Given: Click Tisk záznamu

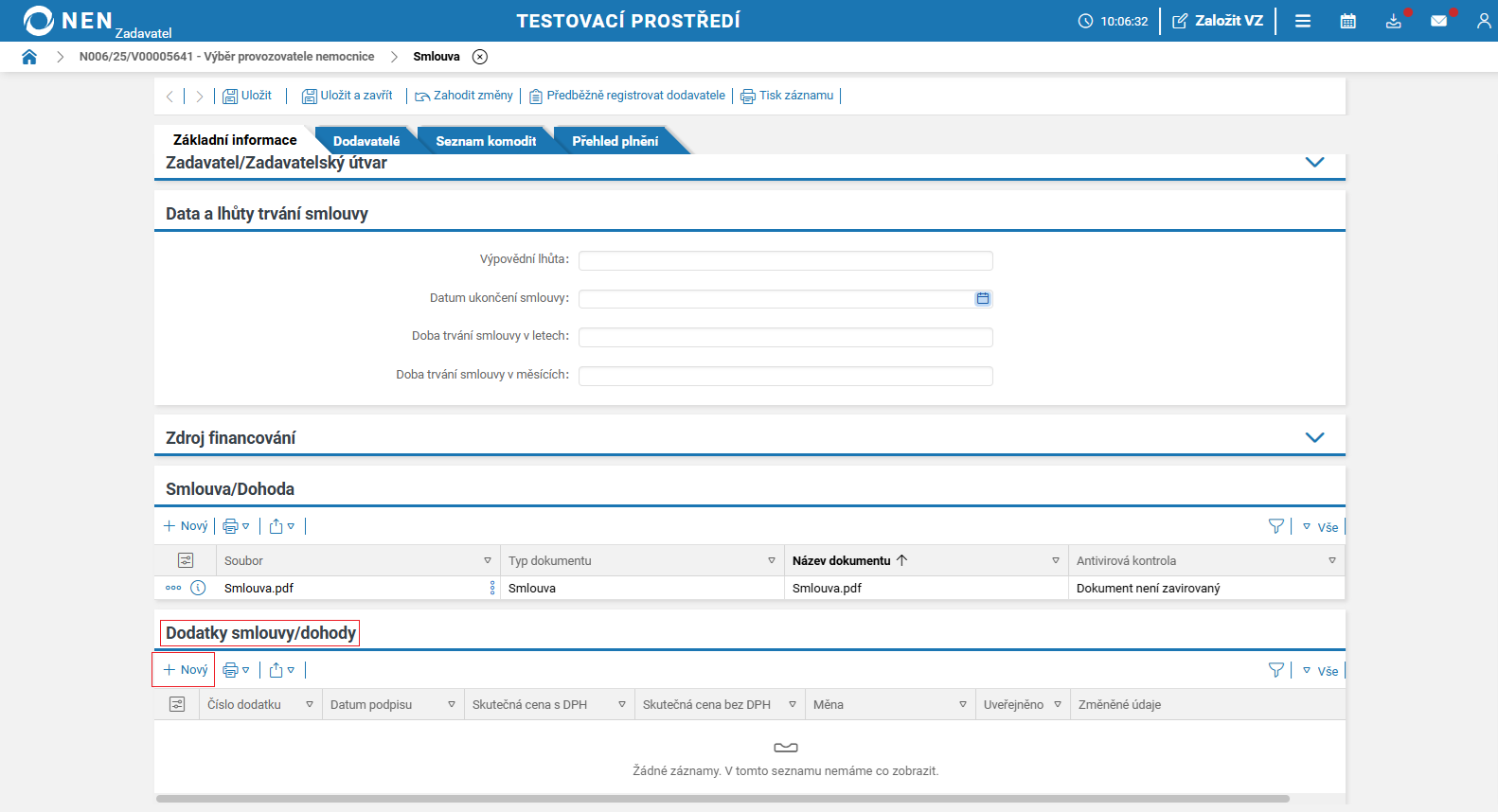Looking at the screenshot, I should click(787, 96).
